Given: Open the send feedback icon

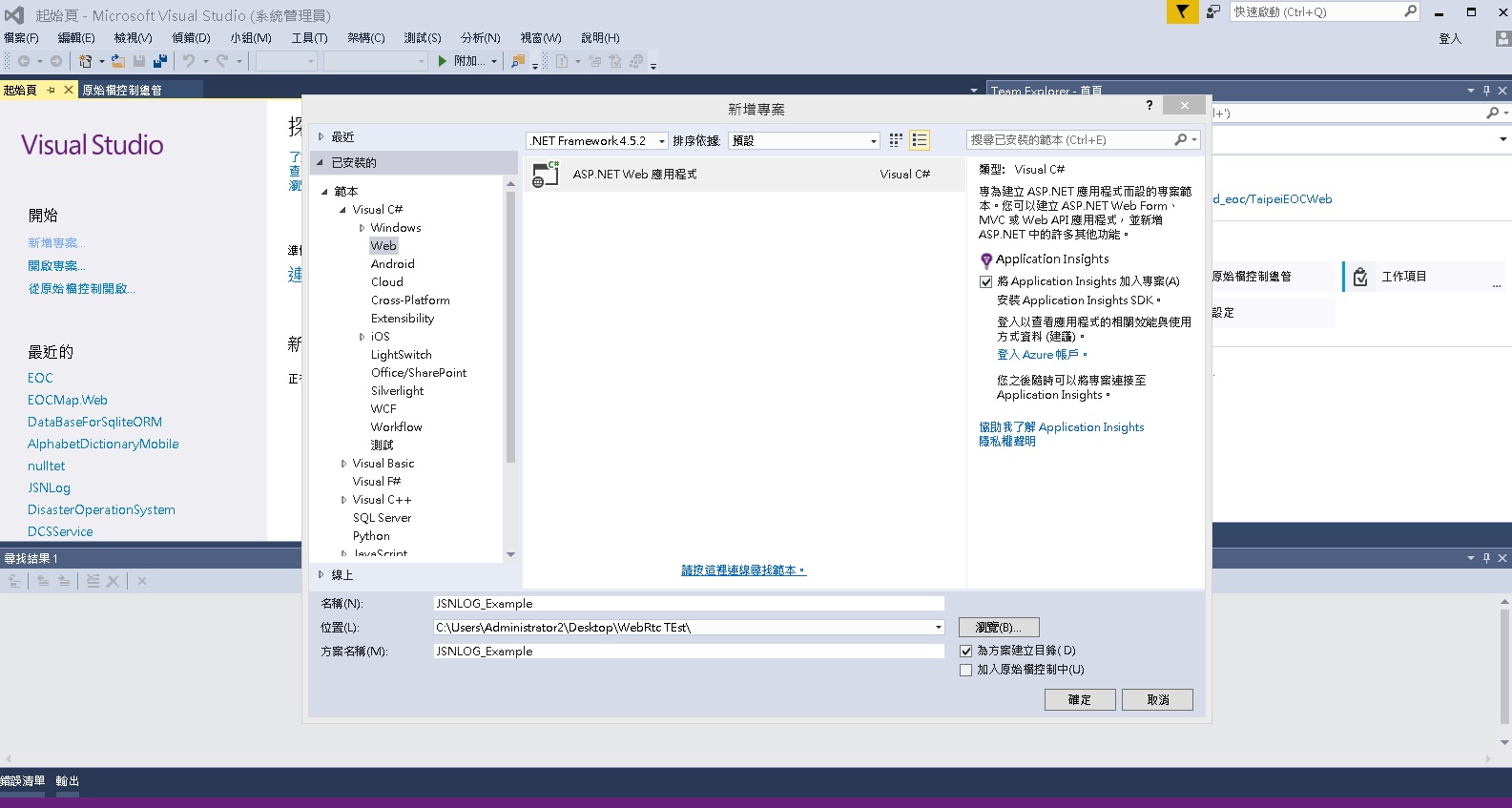Looking at the screenshot, I should [1213, 11].
